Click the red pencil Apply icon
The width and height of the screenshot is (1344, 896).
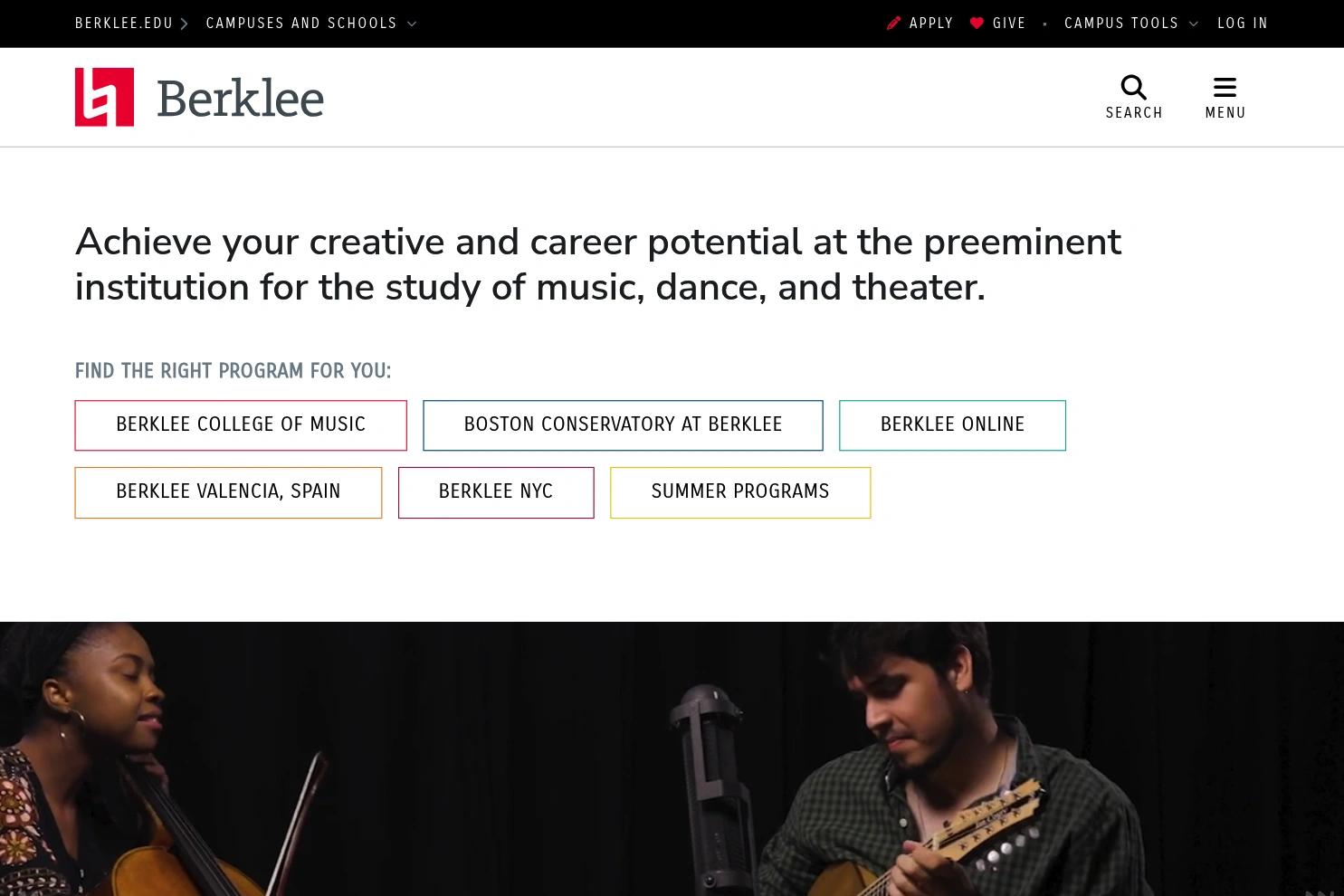point(893,24)
